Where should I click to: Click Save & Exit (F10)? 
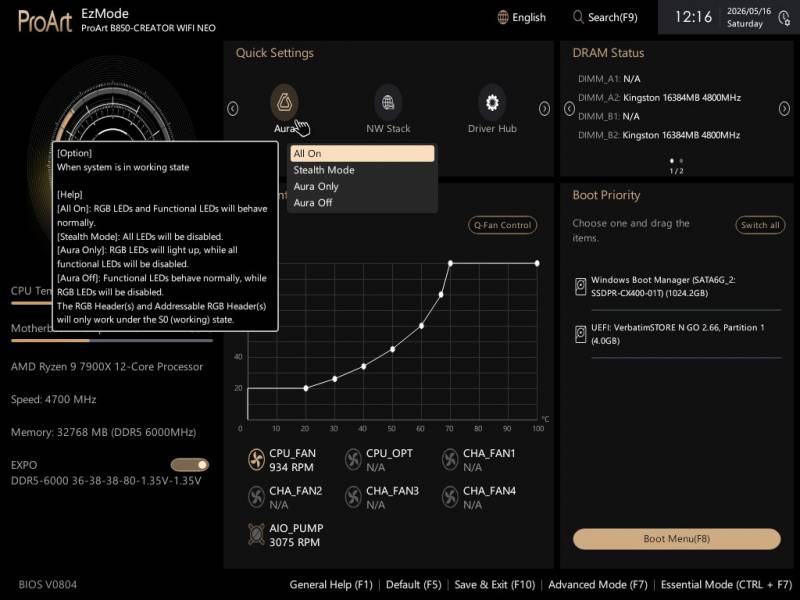click(x=495, y=585)
